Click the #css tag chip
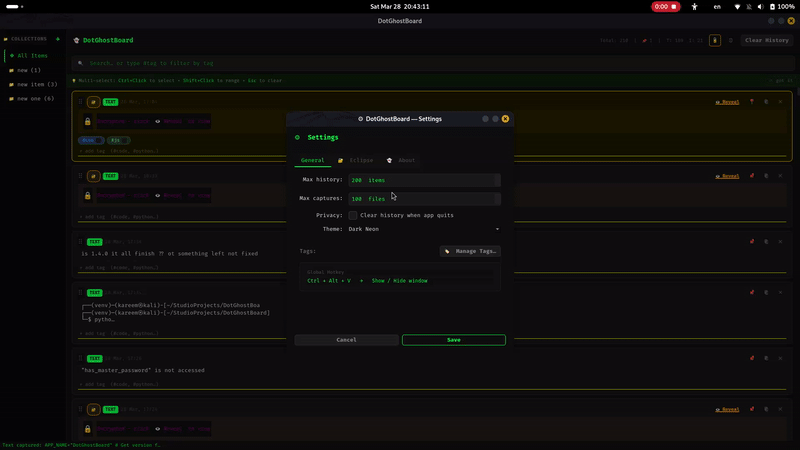This screenshot has width=800, height=450. pyautogui.click(x=91, y=140)
